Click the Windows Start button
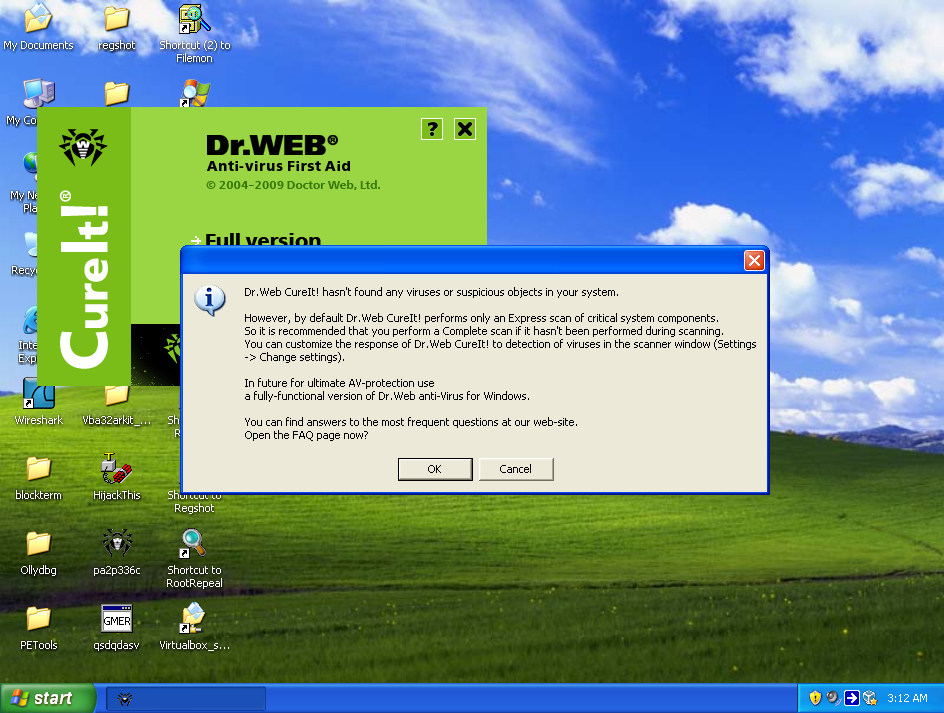The width and height of the screenshot is (944, 713). coord(48,698)
